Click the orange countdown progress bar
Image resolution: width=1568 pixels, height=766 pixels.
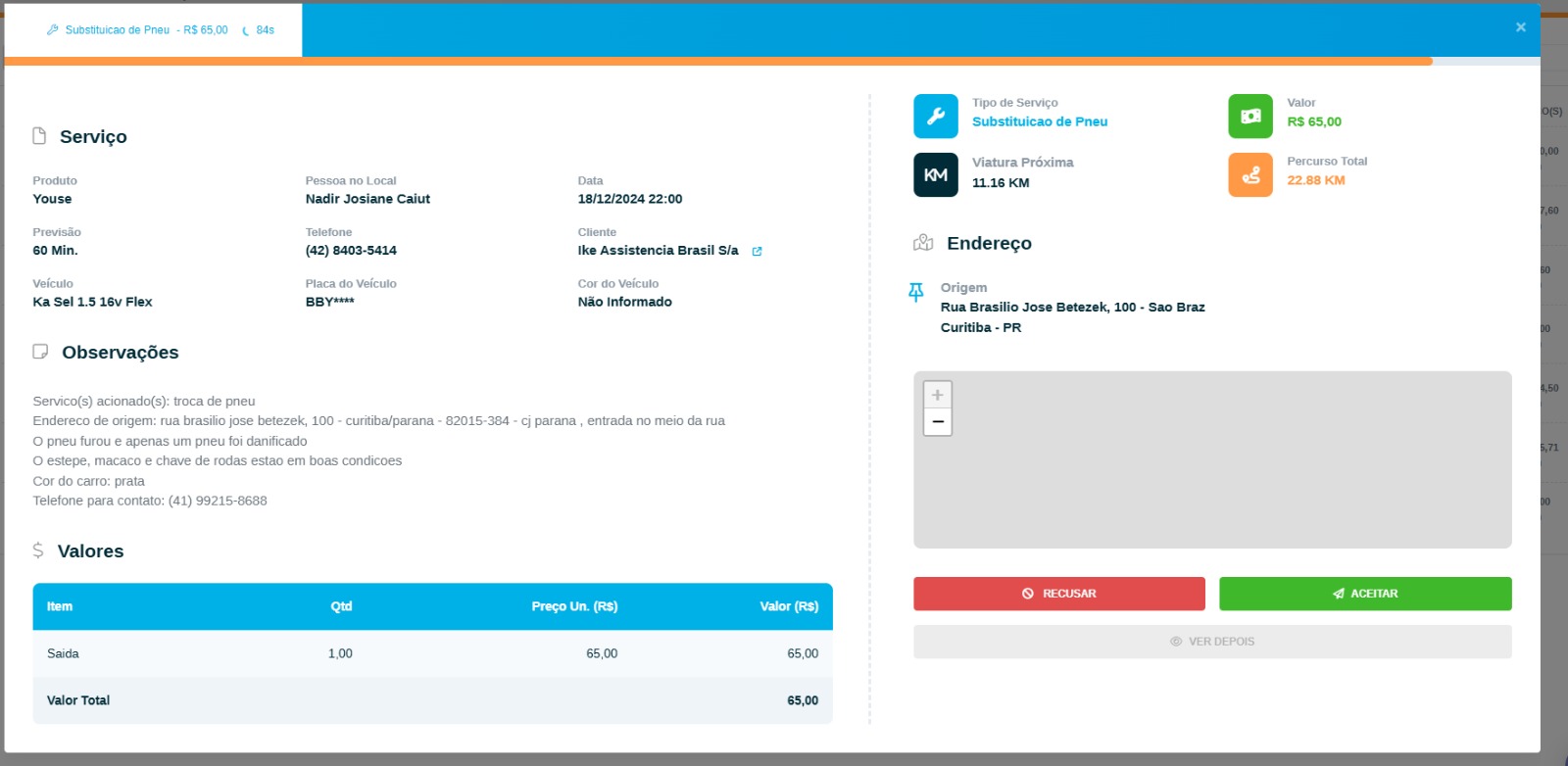point(718,61)
